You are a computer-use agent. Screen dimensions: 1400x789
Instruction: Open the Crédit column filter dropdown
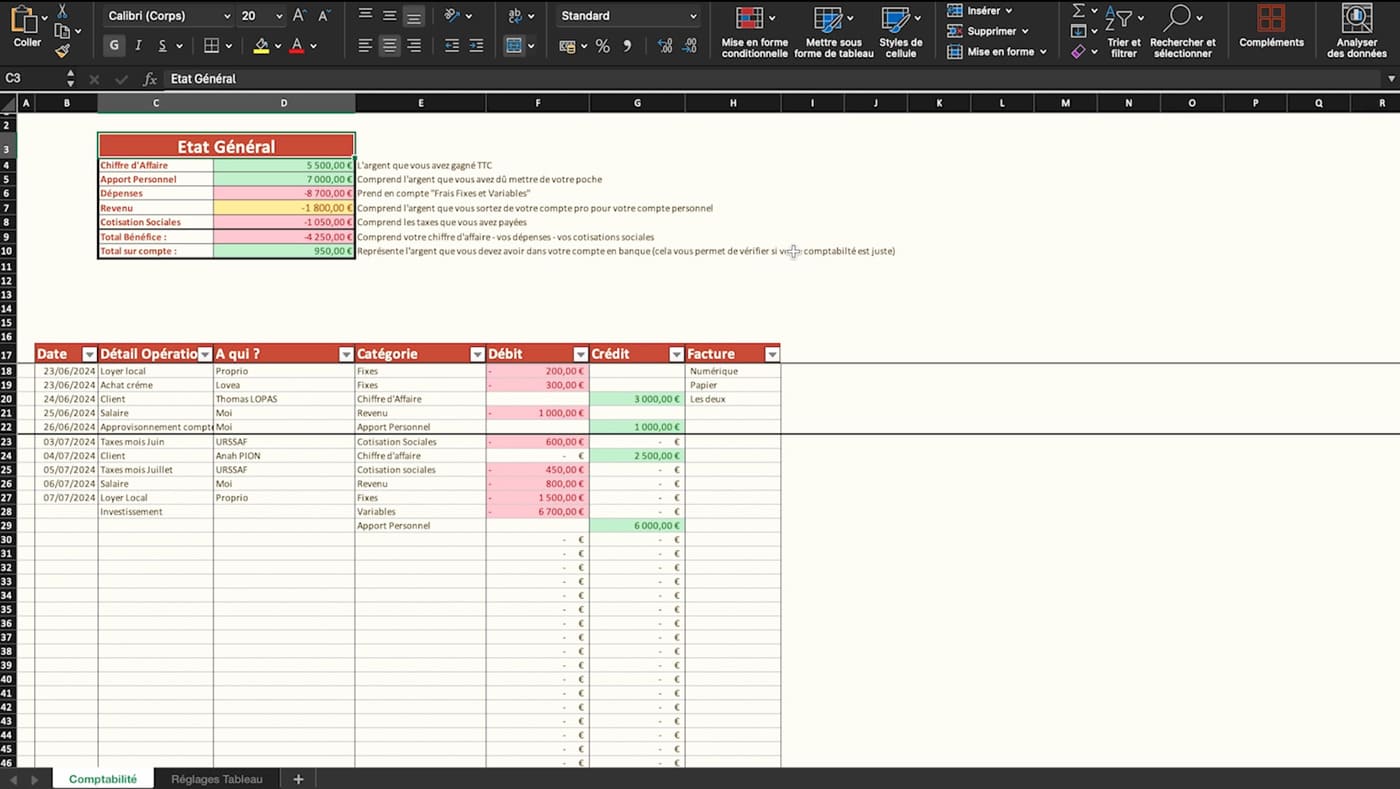click(676, 354)
